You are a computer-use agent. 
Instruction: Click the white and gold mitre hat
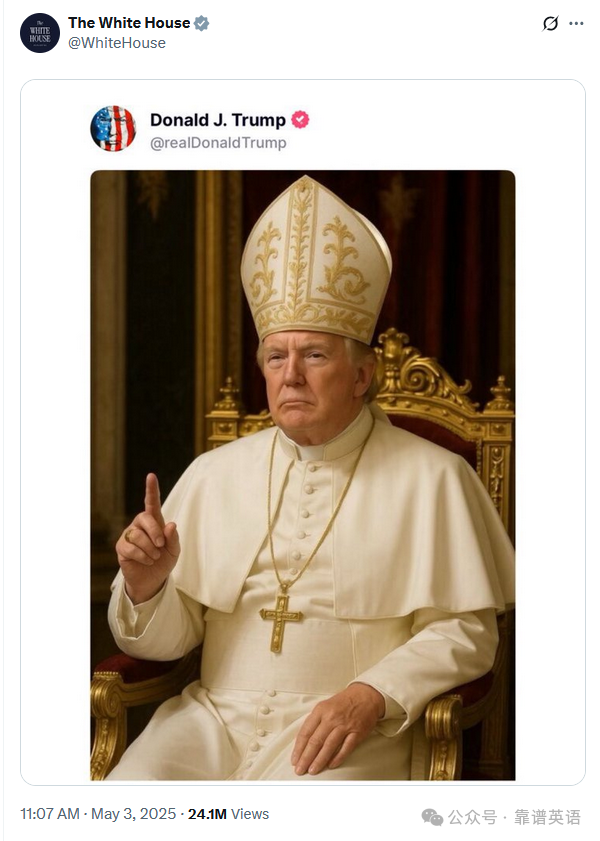point(316,260)
